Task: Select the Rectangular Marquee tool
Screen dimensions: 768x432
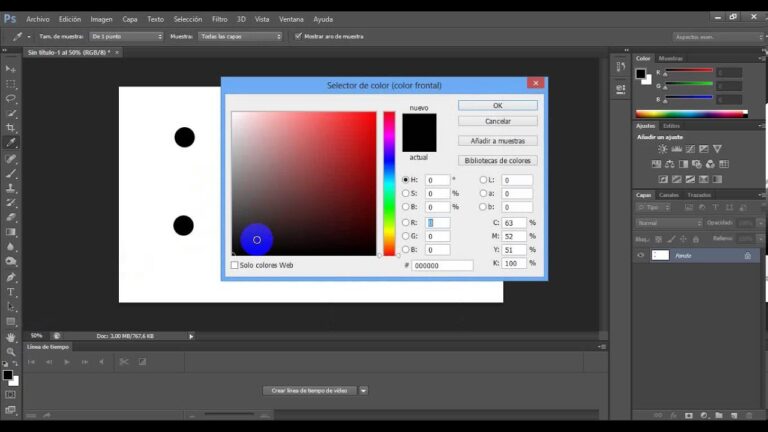Action: [x=10, y=84]
